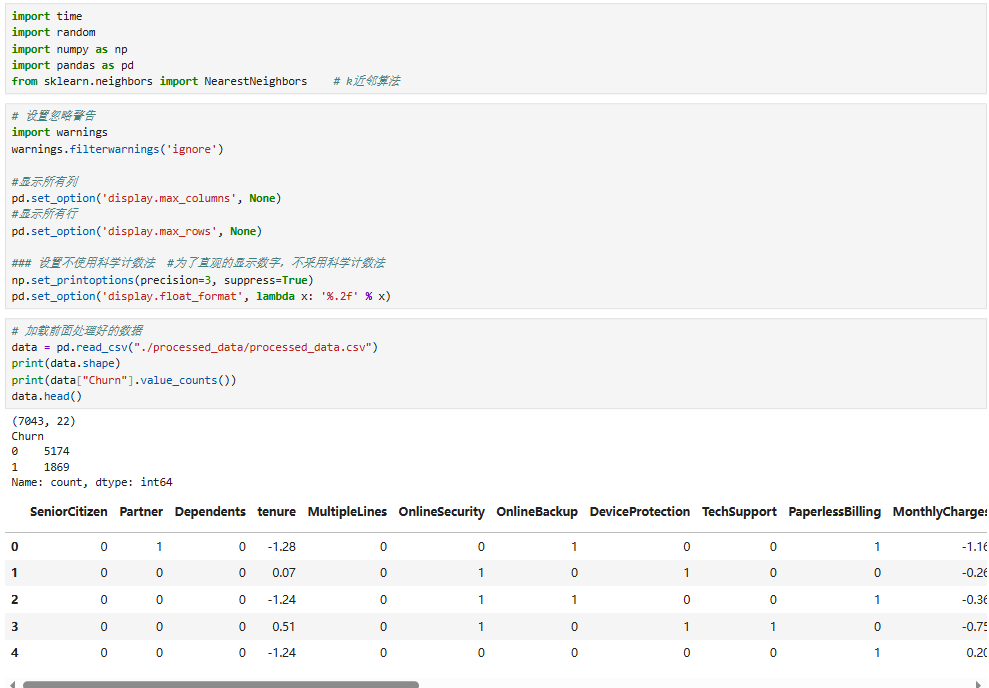Screen dimensions: 989x688
Task: Click the PaperlessBilling column header
Action: (834, 512)
